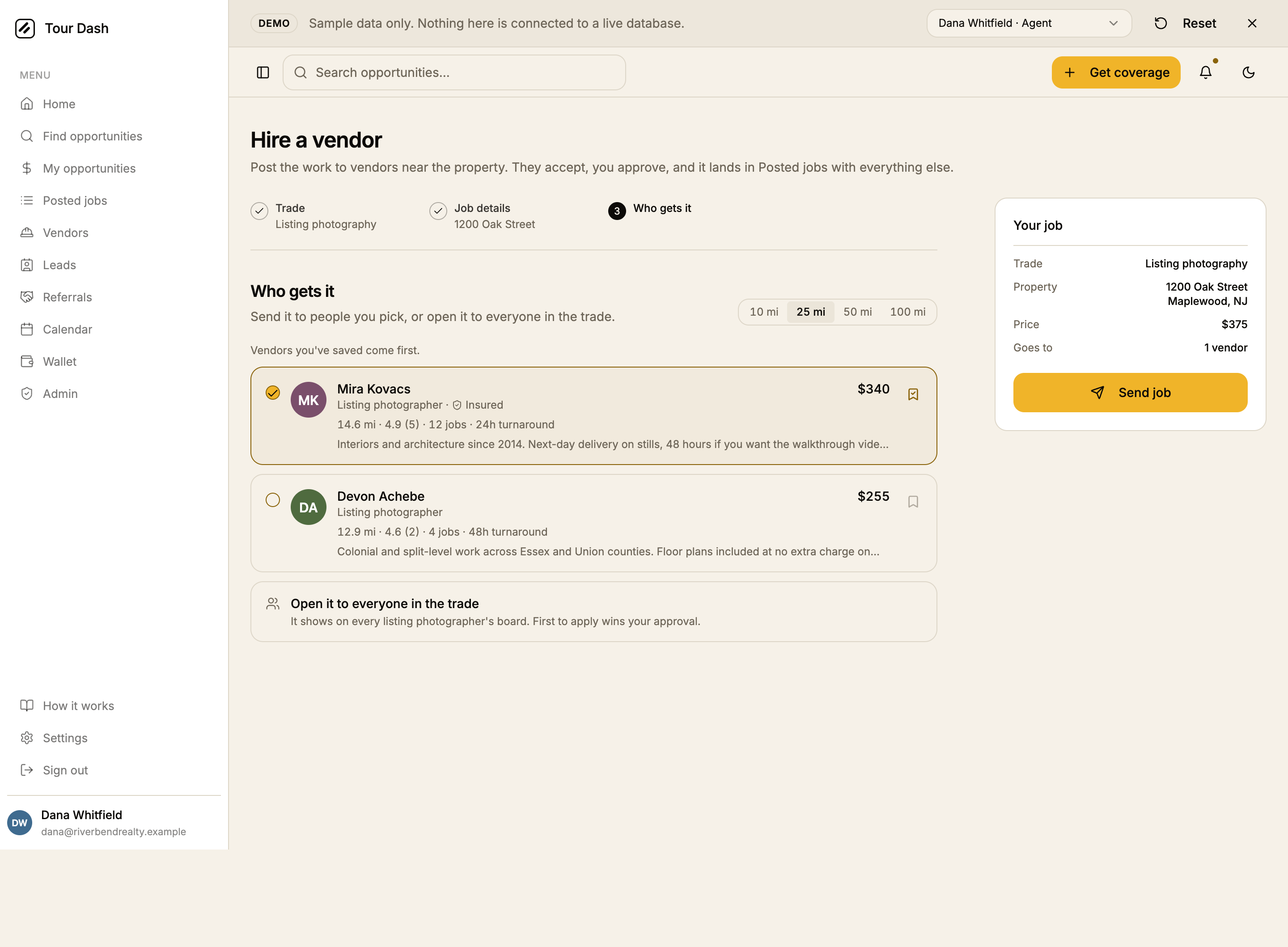This screenshot has width=1288, height=947.
Task: Choose Open it to everyone in the trade
Action: point(593,612)
